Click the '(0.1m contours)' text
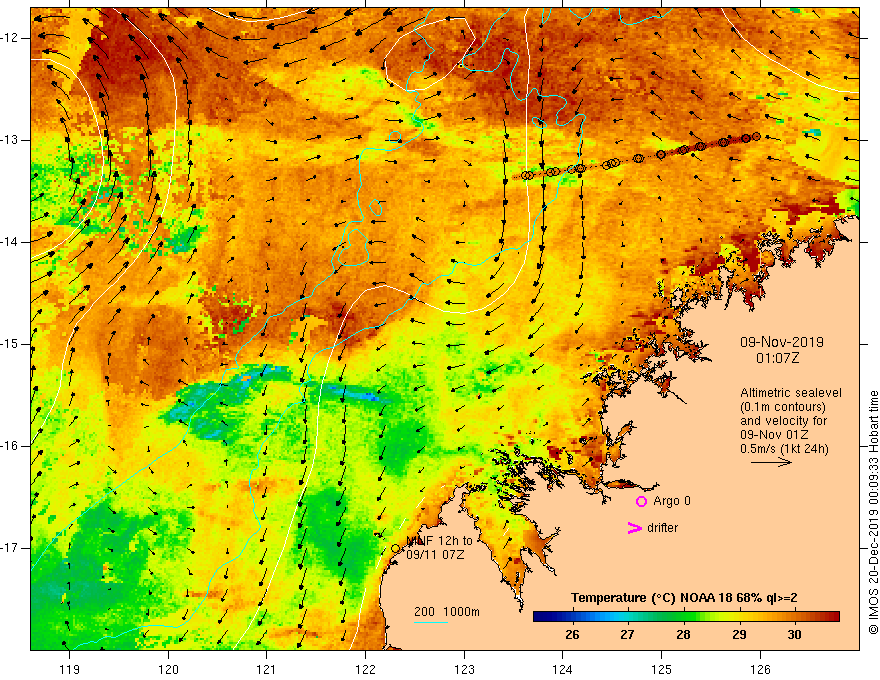The width and height of the screenshot is (880, 680). point(782,407)
